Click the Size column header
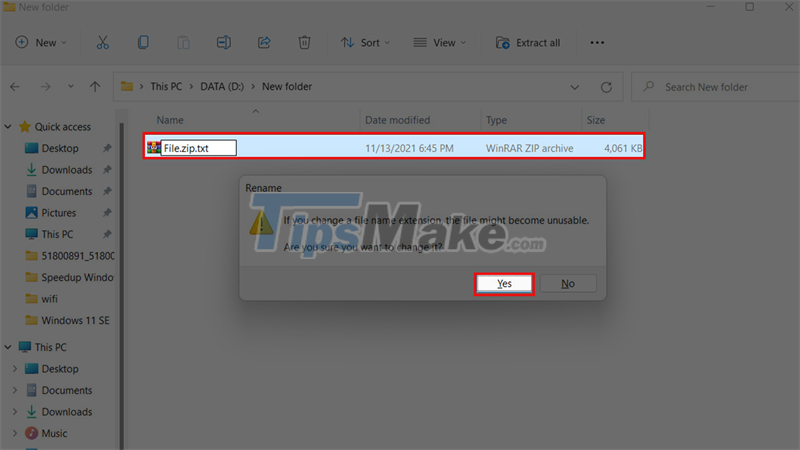This screenshot has height=450, width=800. (595, 120)
